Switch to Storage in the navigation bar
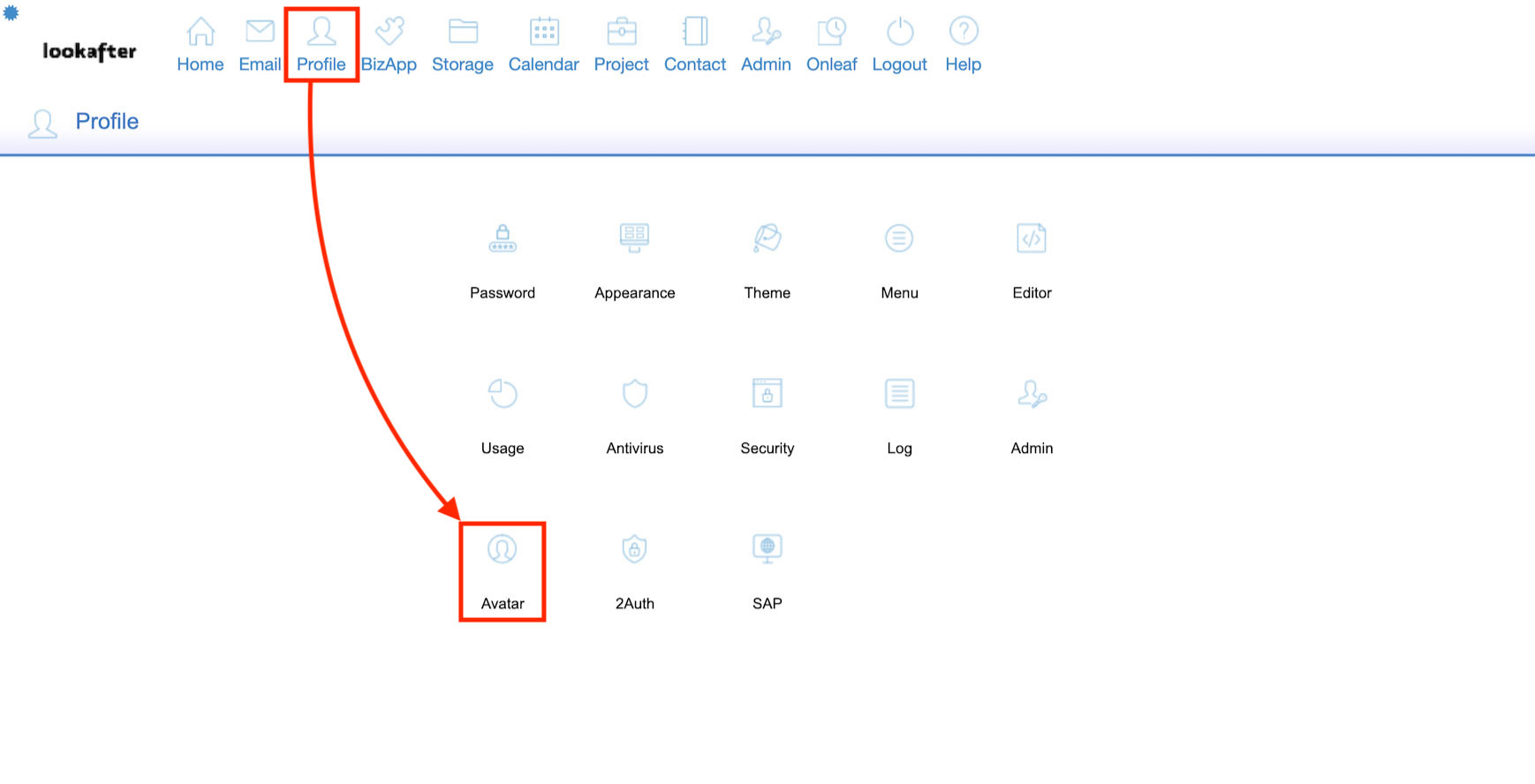 pyautogui.click(x=463, y=44)
